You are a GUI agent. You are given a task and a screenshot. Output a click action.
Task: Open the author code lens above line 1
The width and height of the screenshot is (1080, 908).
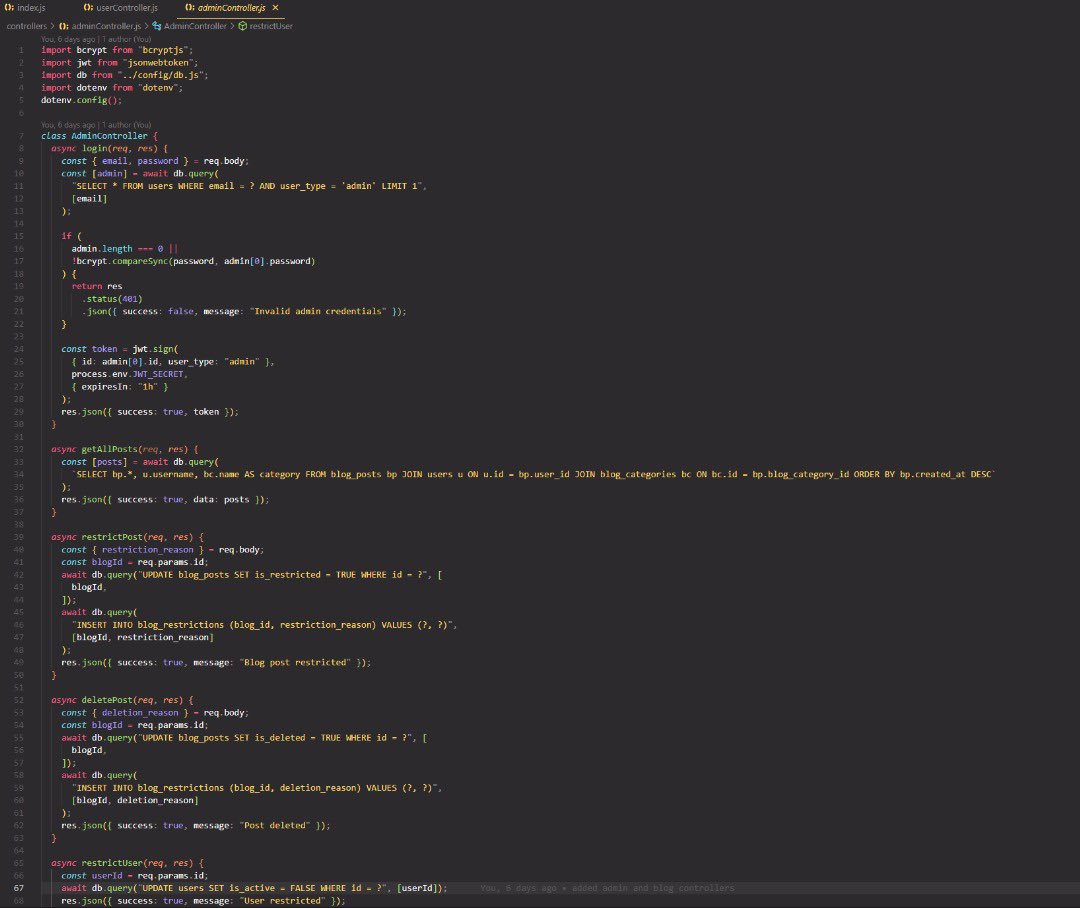click(96, 39)
